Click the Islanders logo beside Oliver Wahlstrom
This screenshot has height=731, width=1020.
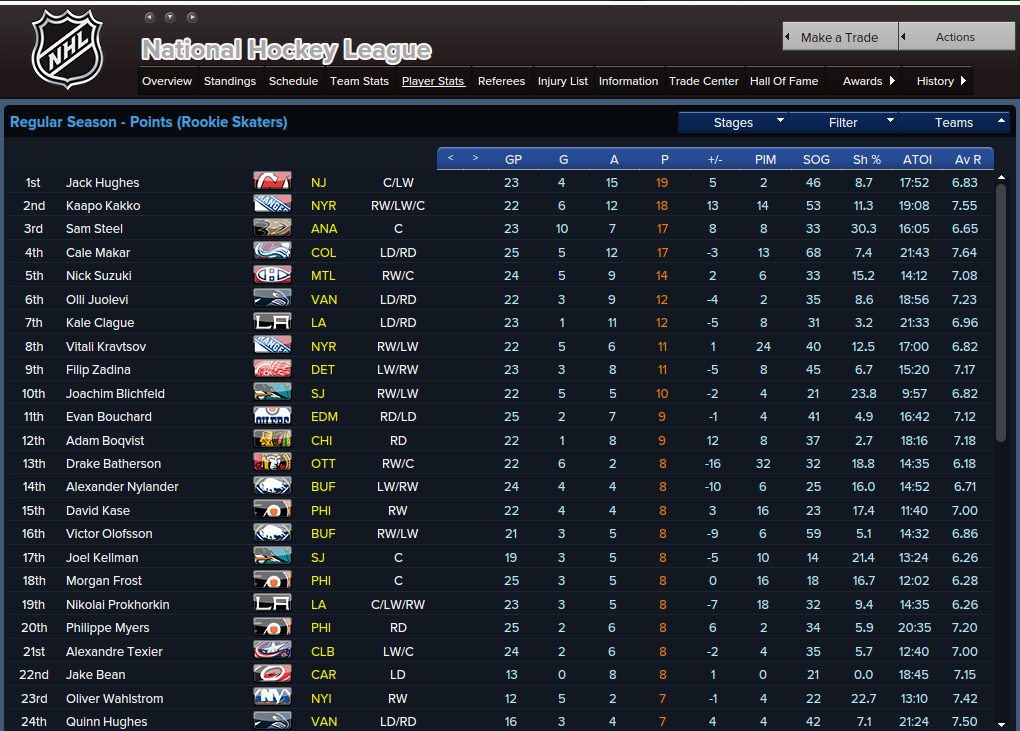272,698
